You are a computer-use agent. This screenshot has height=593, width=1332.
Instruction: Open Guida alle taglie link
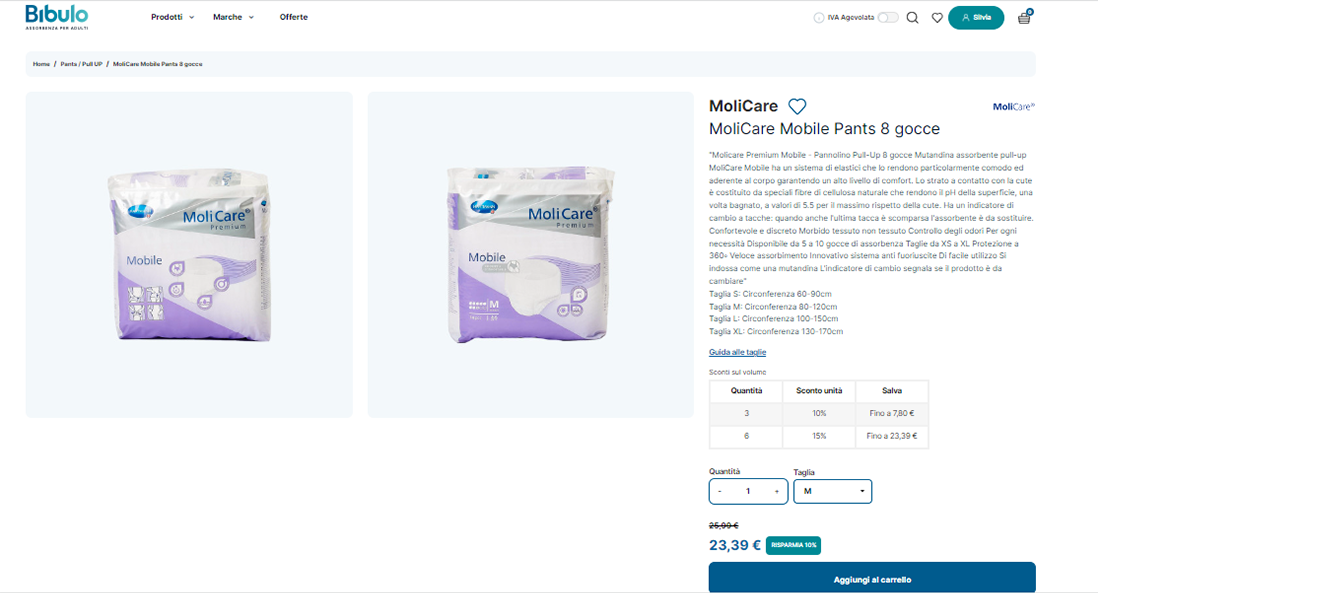point(737,352)
